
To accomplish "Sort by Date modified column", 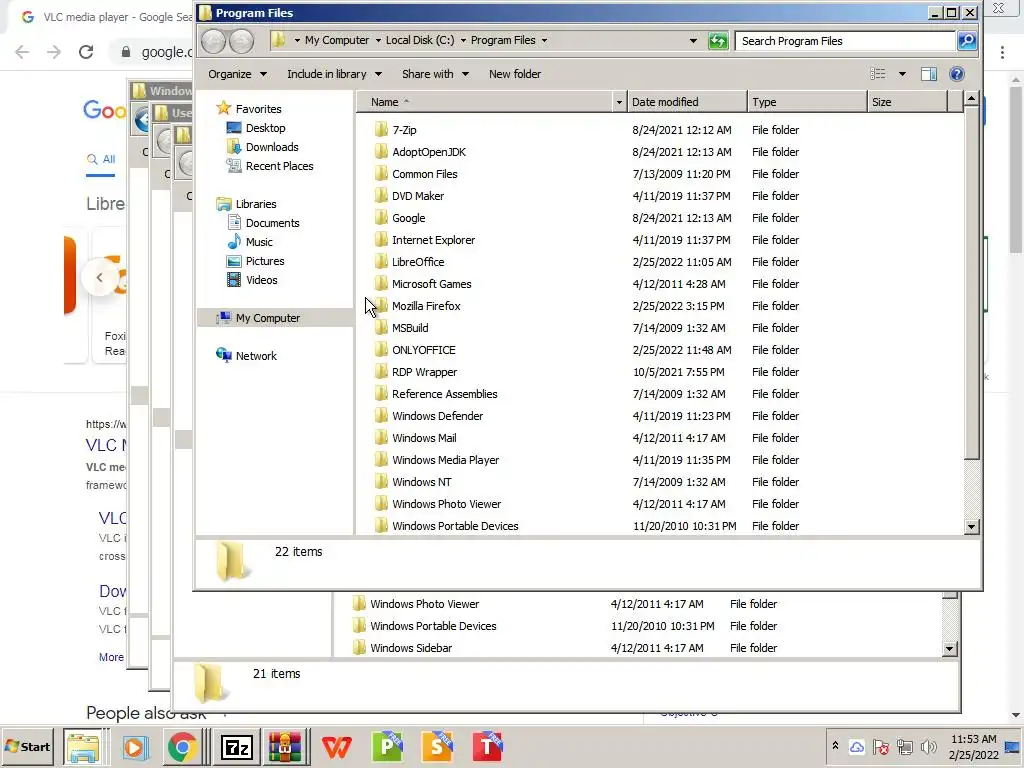I will pyautogui.click(x=687, y=102).
